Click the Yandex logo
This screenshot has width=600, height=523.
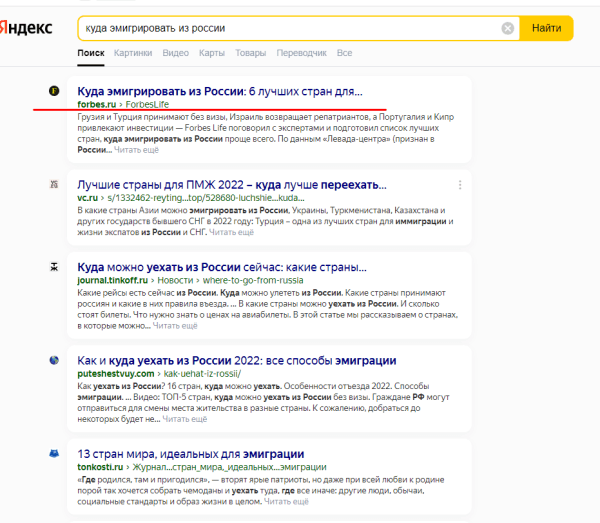(x=25, y=28)
